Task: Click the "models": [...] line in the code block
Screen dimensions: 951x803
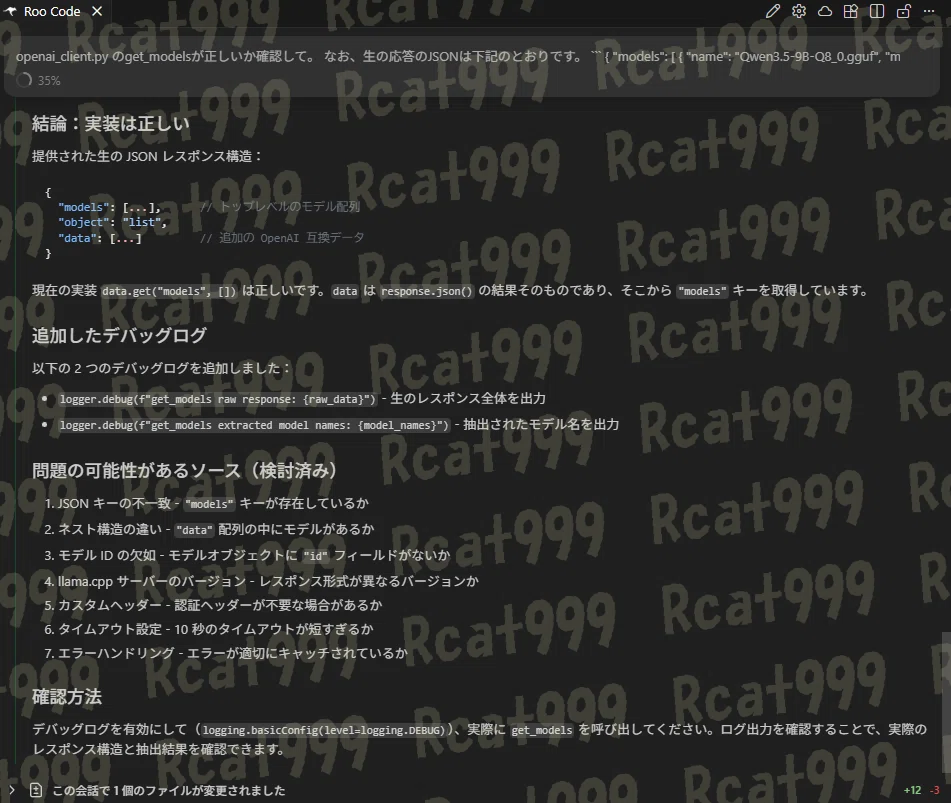Action: [110, 207]
